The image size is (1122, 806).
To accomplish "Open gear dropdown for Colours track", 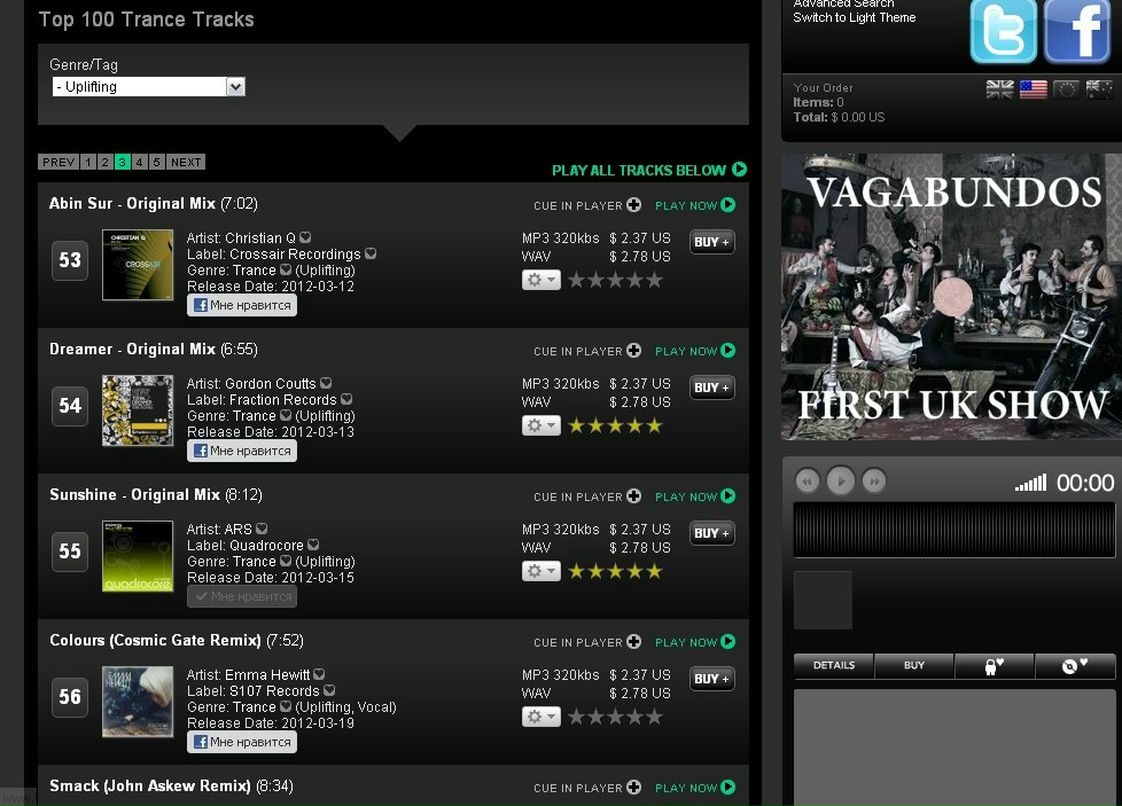I will click(x=541, y=717).
